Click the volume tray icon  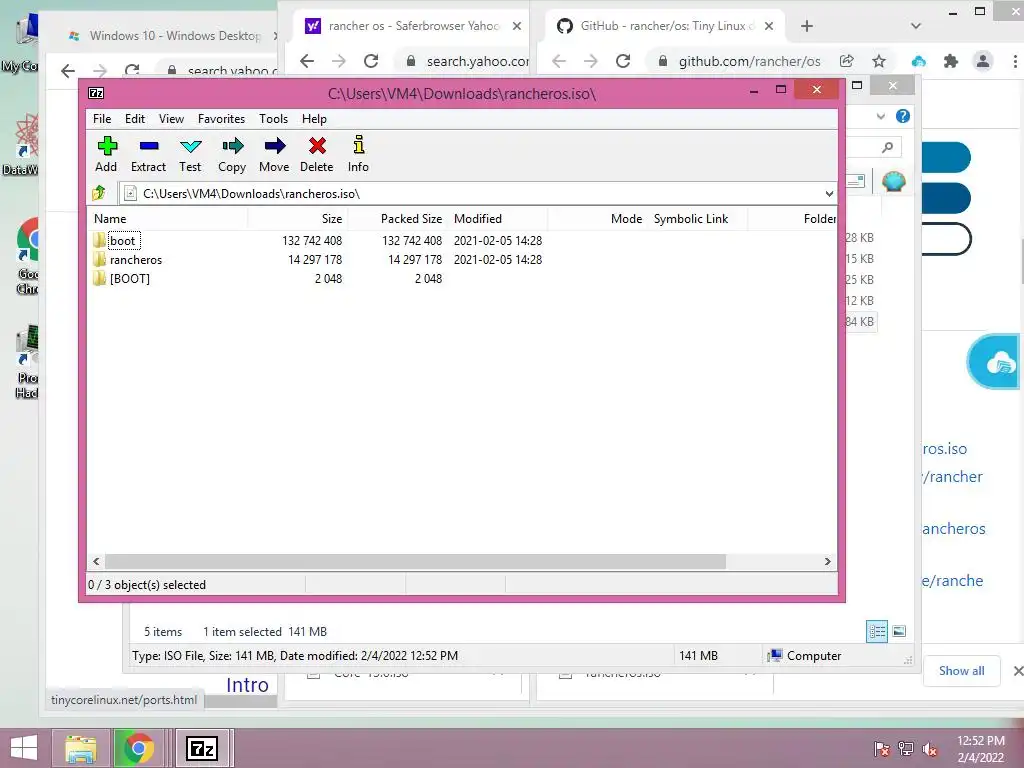[929, 749]
